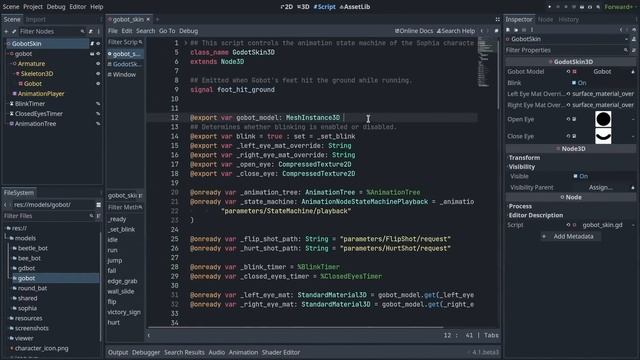Click the instance child scene link icon
This screenshot has height=360, width=640.
[14, 31]
